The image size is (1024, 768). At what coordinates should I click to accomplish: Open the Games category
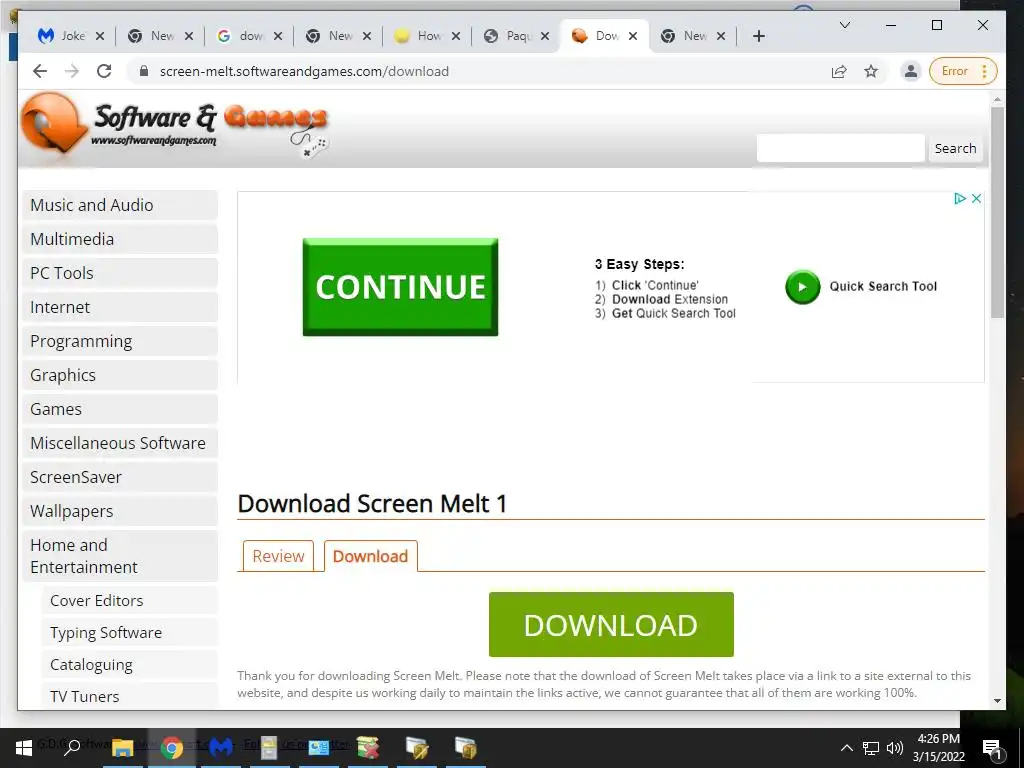tap(120, 409)
